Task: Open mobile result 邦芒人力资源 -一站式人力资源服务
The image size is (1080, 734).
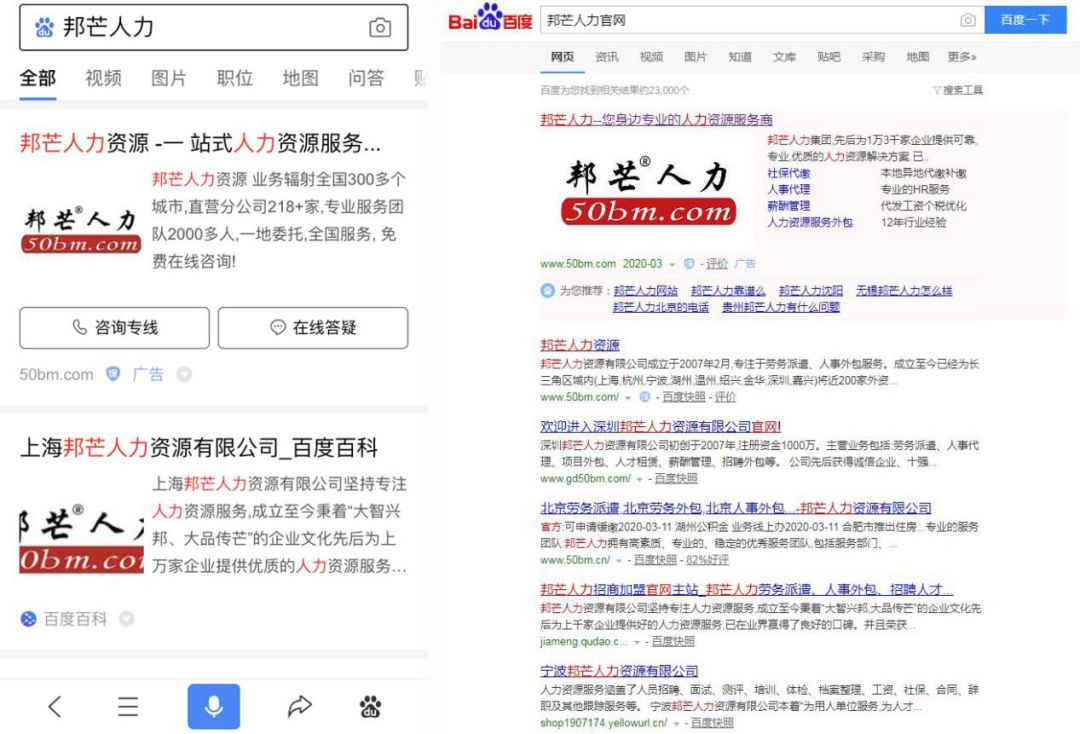Action: coord(200,143)
